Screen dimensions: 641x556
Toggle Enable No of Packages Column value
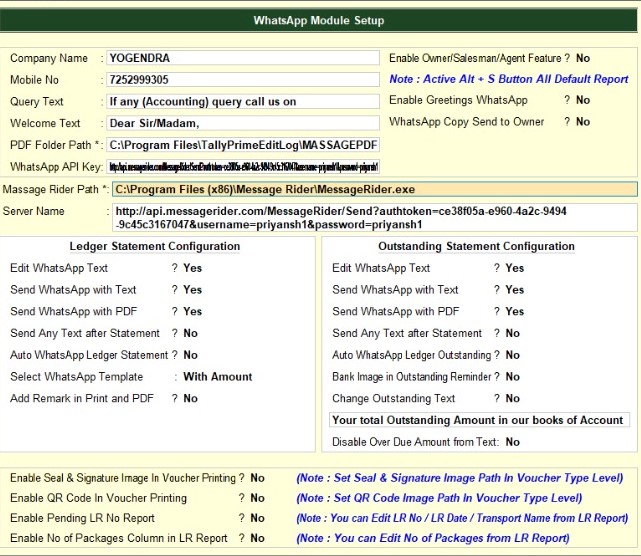258,538
